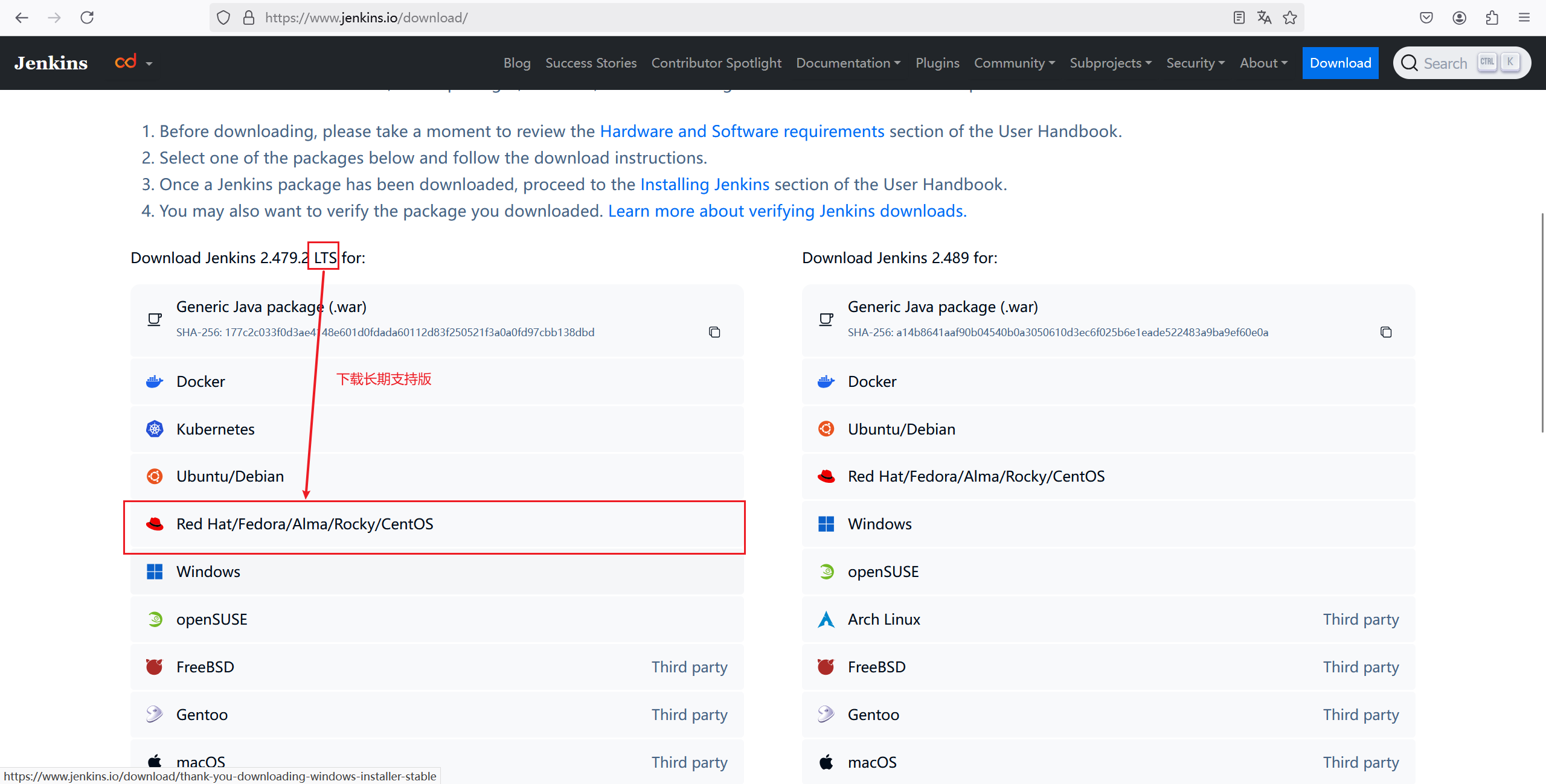Click the LTS Ubuntu/Debian logo icon
This screenshot has width=1546, height=784.
click(155, 476)
